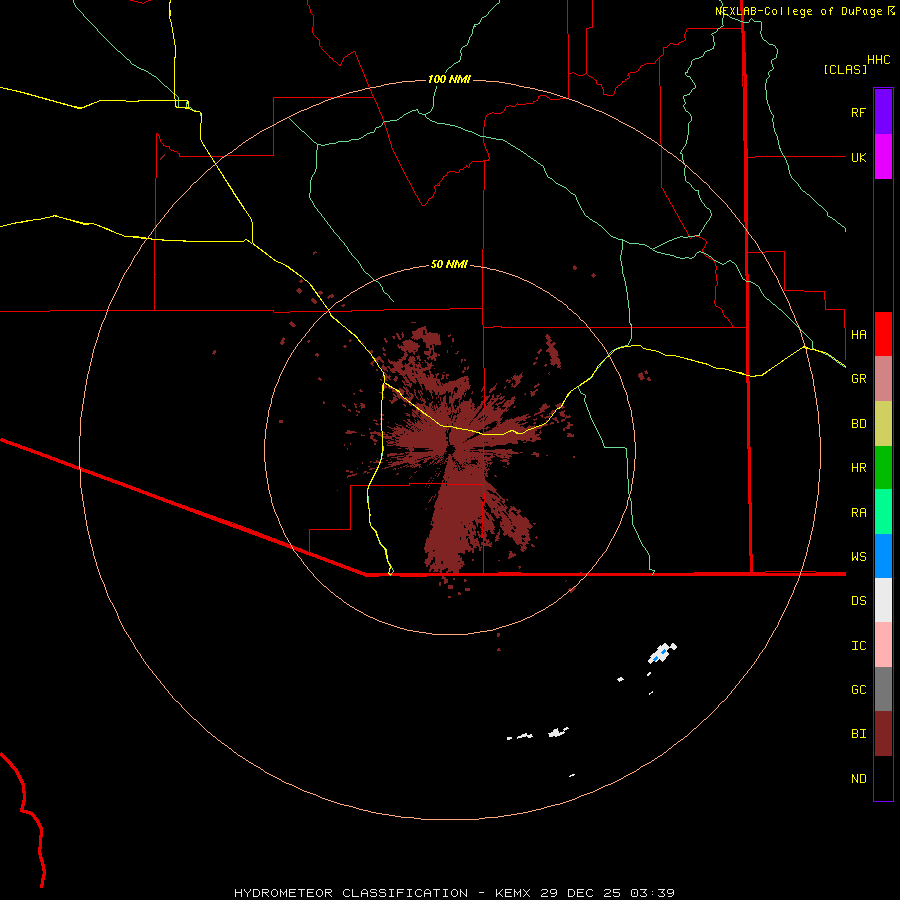The width and height of the screenshot is (900, 900).
Task: Click the [CLAS] units label
Action: 844,69
